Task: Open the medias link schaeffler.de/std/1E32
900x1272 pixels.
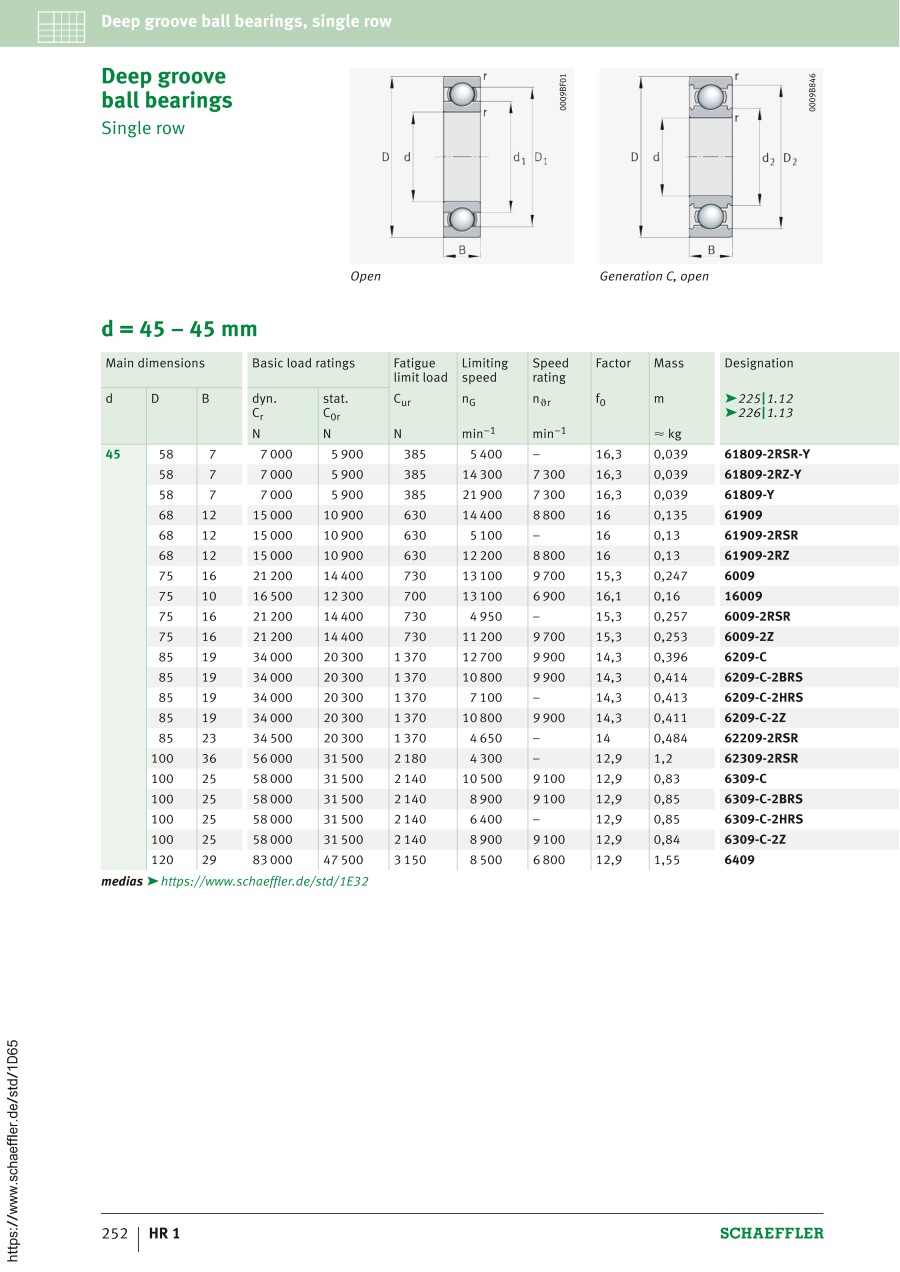Action: click(264, 882)
